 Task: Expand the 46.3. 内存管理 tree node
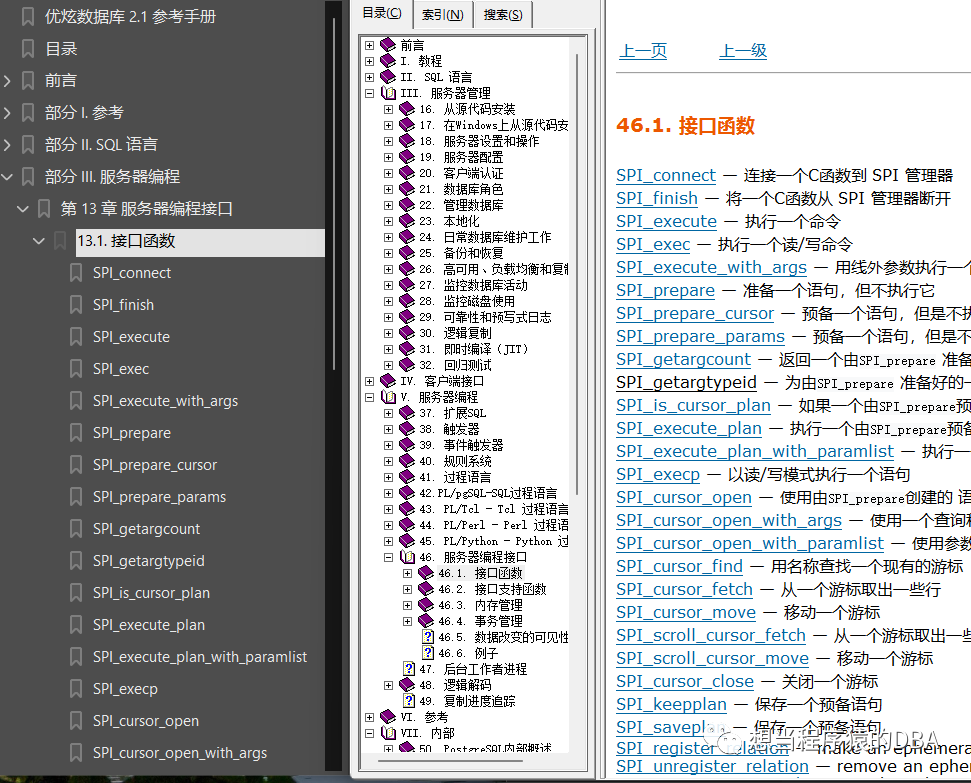click(x=407, y=605)
